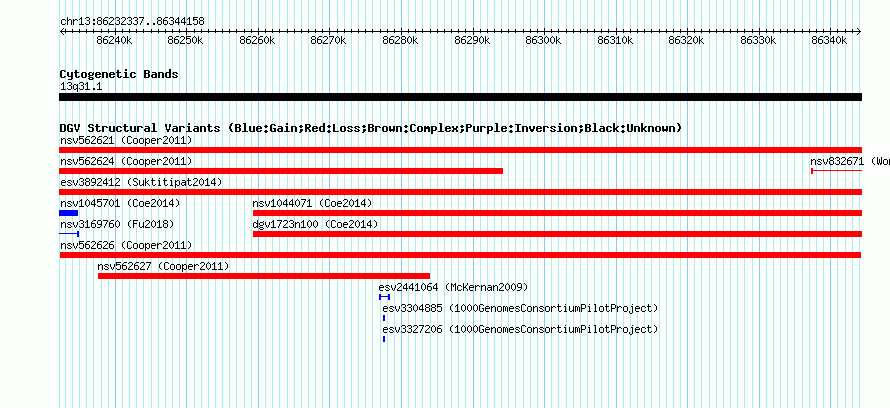Click the blue tick for esv3327206

click(384, 339)
